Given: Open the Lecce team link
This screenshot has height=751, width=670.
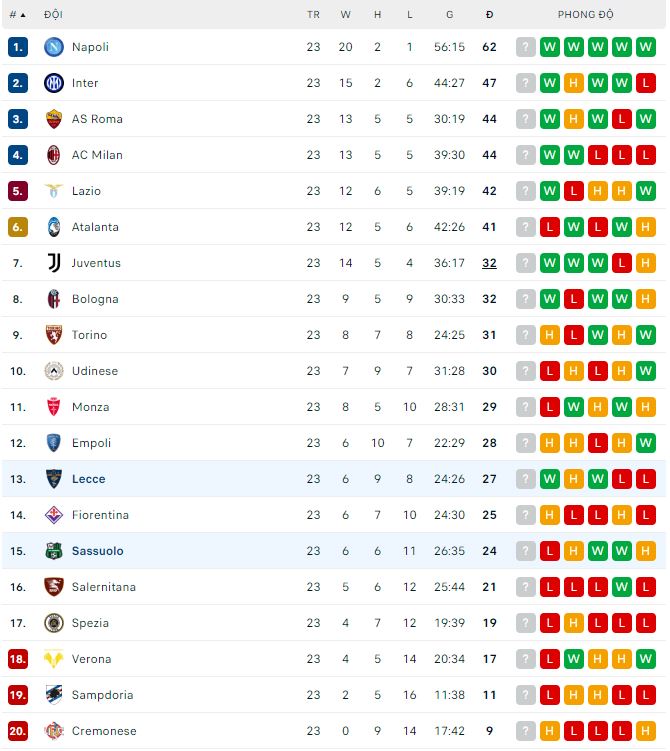Looking at the screenshot, I should point(88,479).
